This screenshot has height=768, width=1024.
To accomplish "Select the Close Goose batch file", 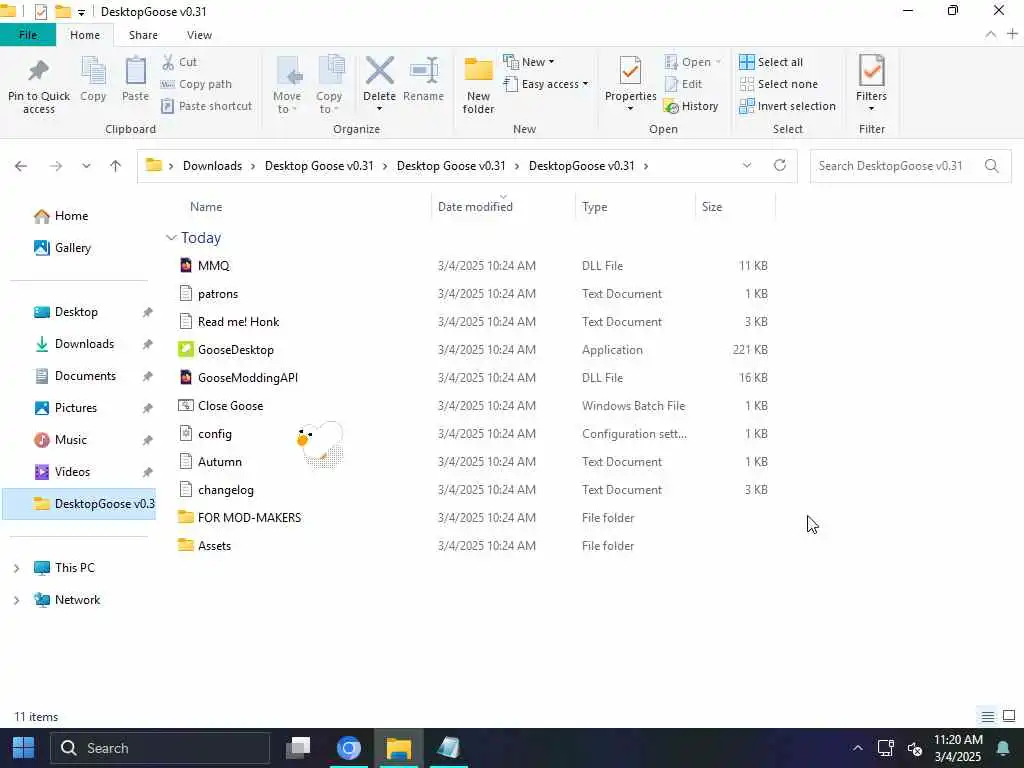I will 231,406.
